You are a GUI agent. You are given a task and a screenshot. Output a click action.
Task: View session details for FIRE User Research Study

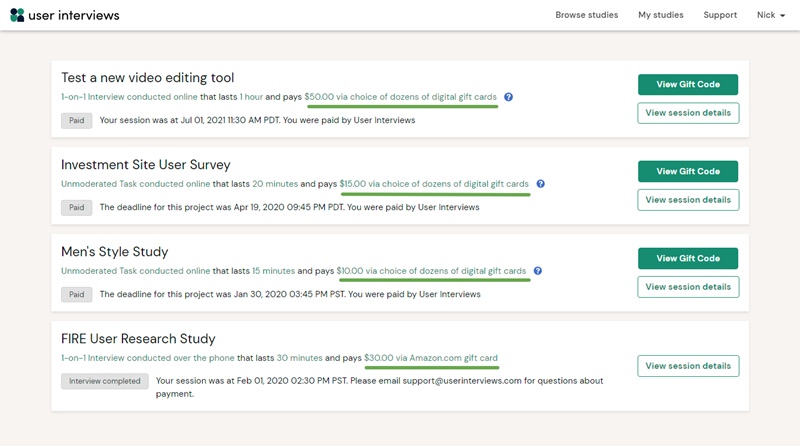point(688,366)
